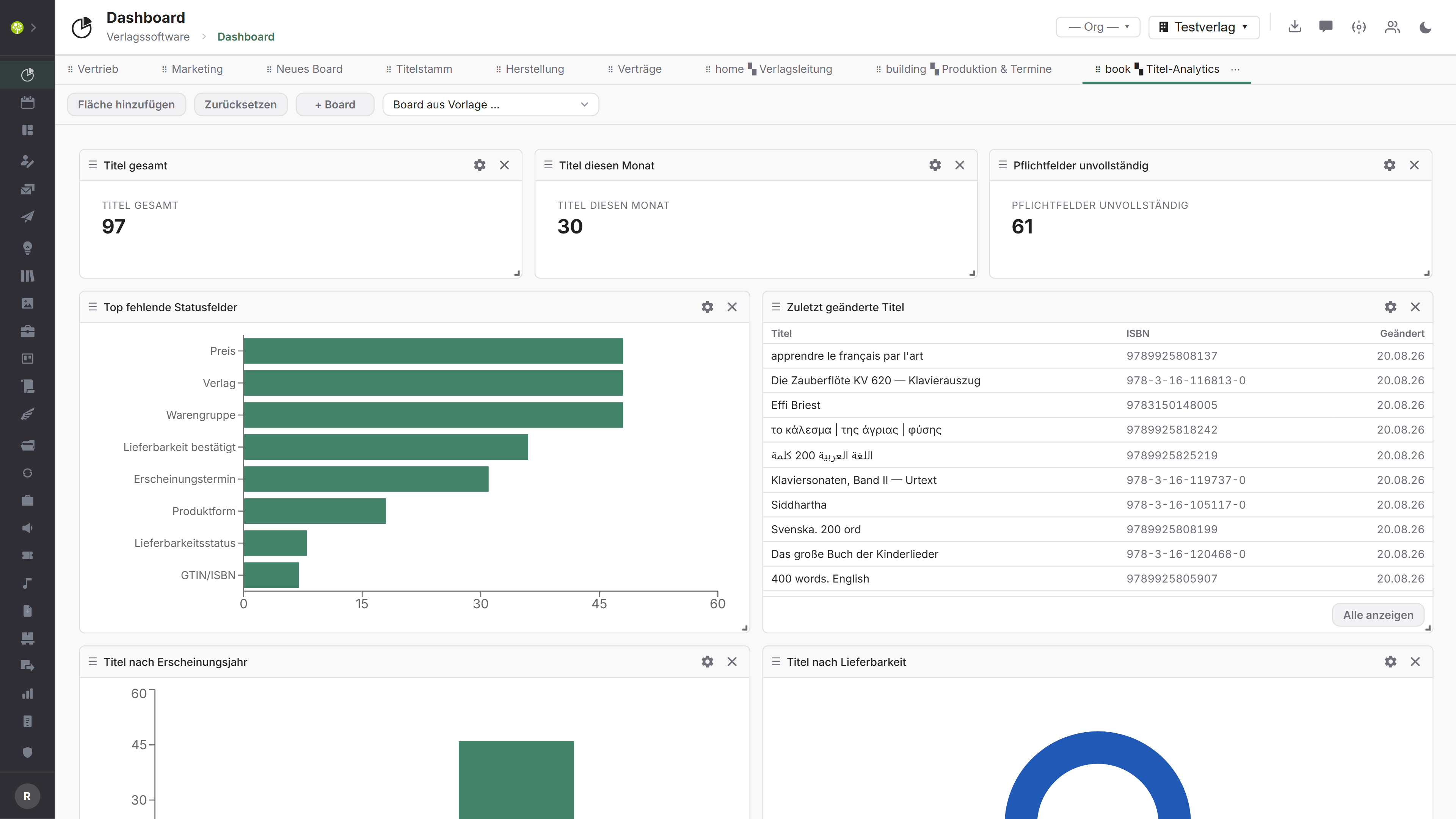This screenshot has width=1456, height=819.
Task: Click the bar chart sidebar icon
Action: [x=27, y=694]
